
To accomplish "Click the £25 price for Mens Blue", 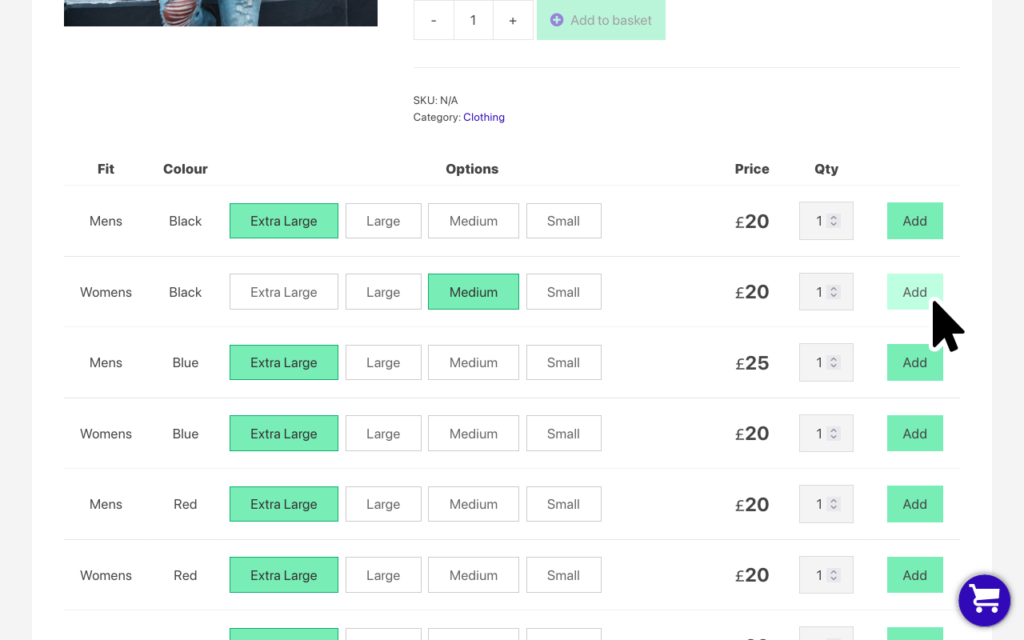I will coord(752,363).
